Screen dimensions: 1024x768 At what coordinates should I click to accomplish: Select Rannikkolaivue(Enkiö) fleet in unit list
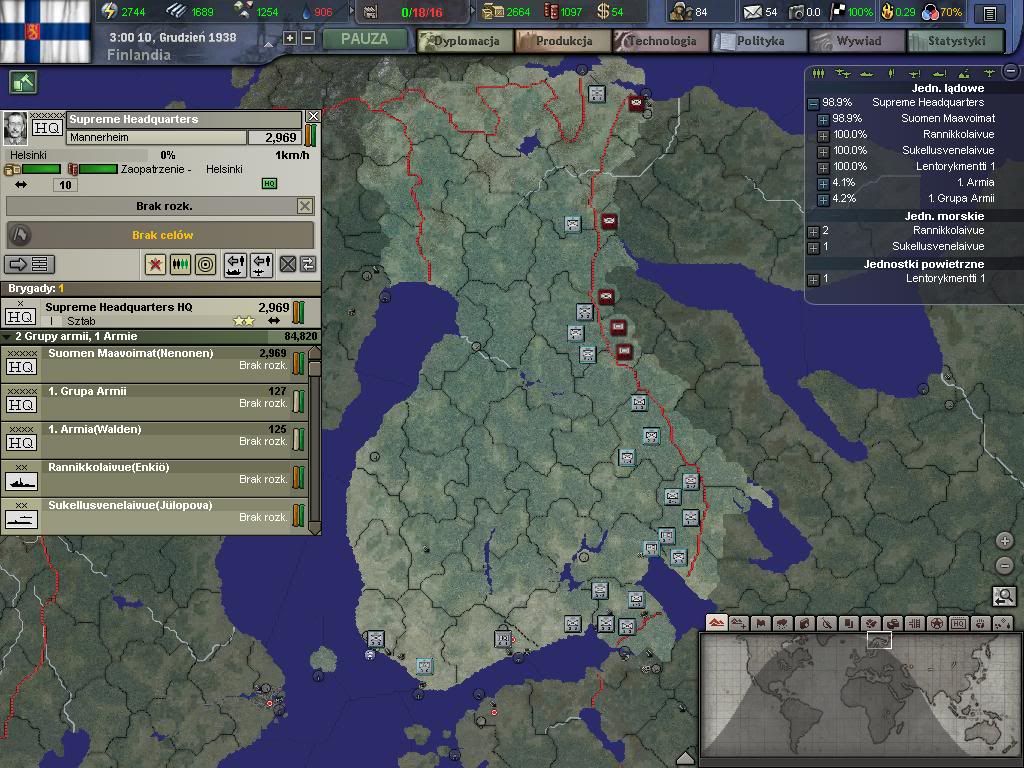(155, 477)
